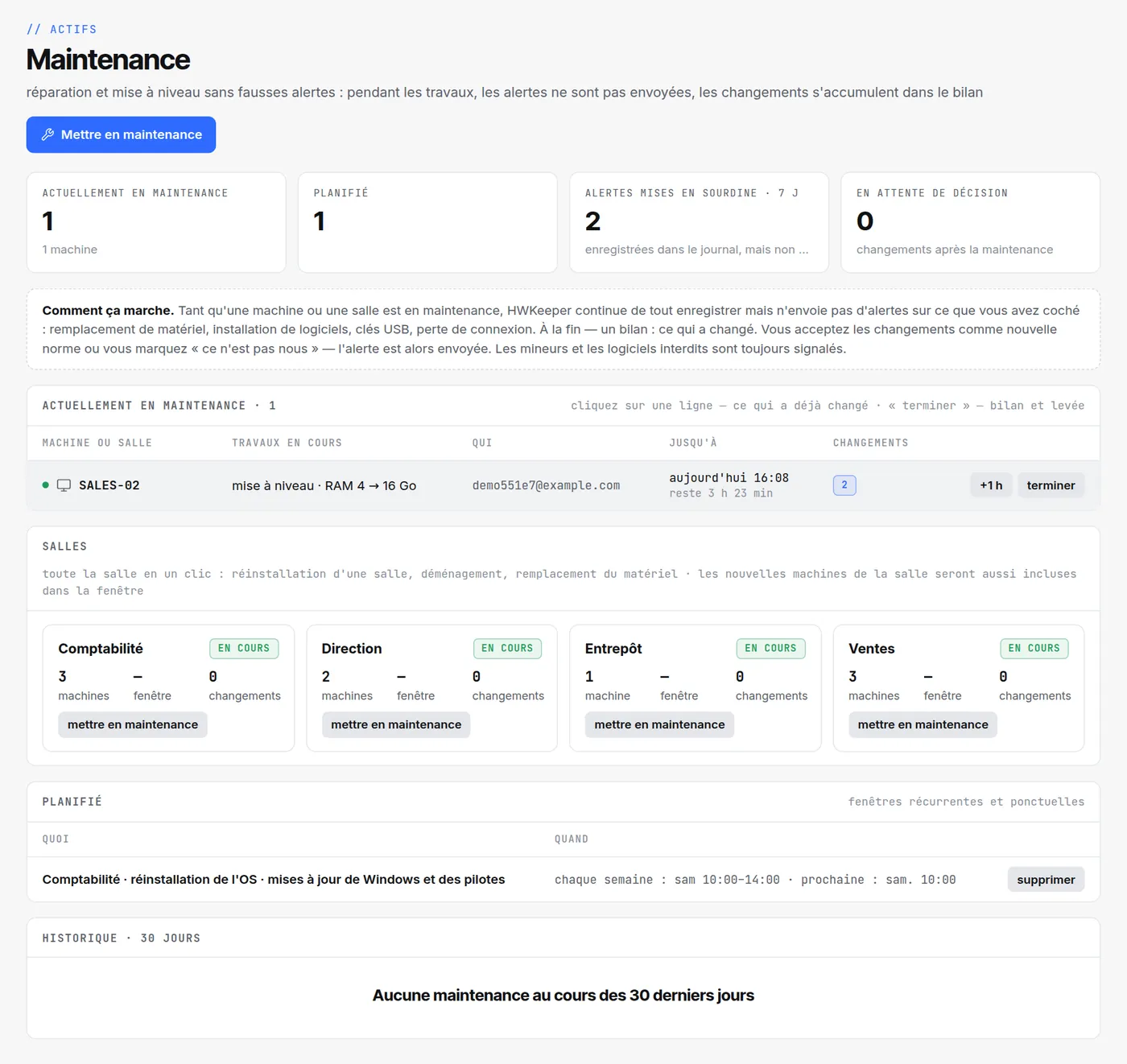Click the EN COURS badge on Comptabilité card
Screen dimensions: 1127x1064
[244, 649]
